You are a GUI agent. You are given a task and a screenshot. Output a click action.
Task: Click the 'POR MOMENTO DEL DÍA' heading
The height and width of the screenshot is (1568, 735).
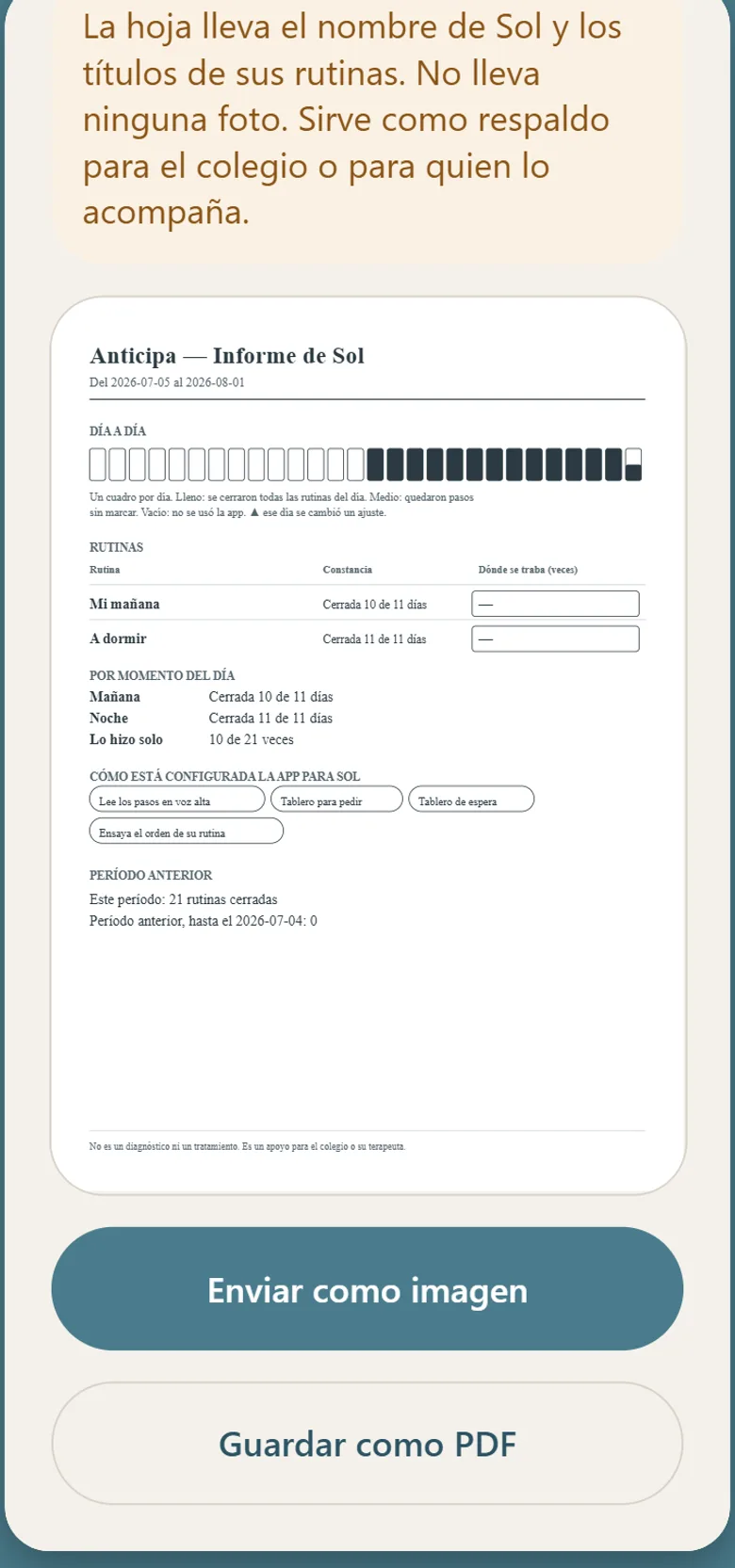pyautogui.click(x=162, y=675)
